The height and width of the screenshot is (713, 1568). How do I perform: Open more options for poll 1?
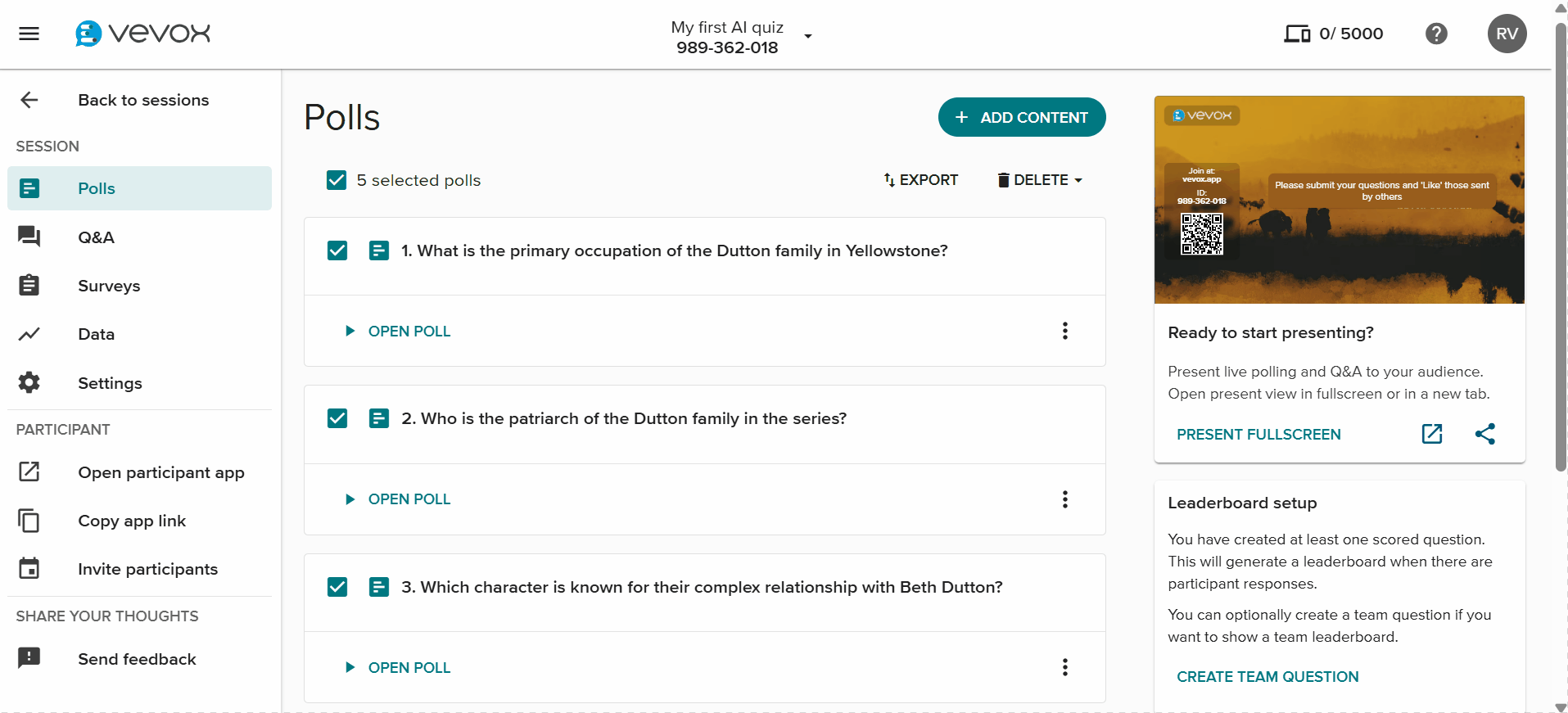(1064, 331)
